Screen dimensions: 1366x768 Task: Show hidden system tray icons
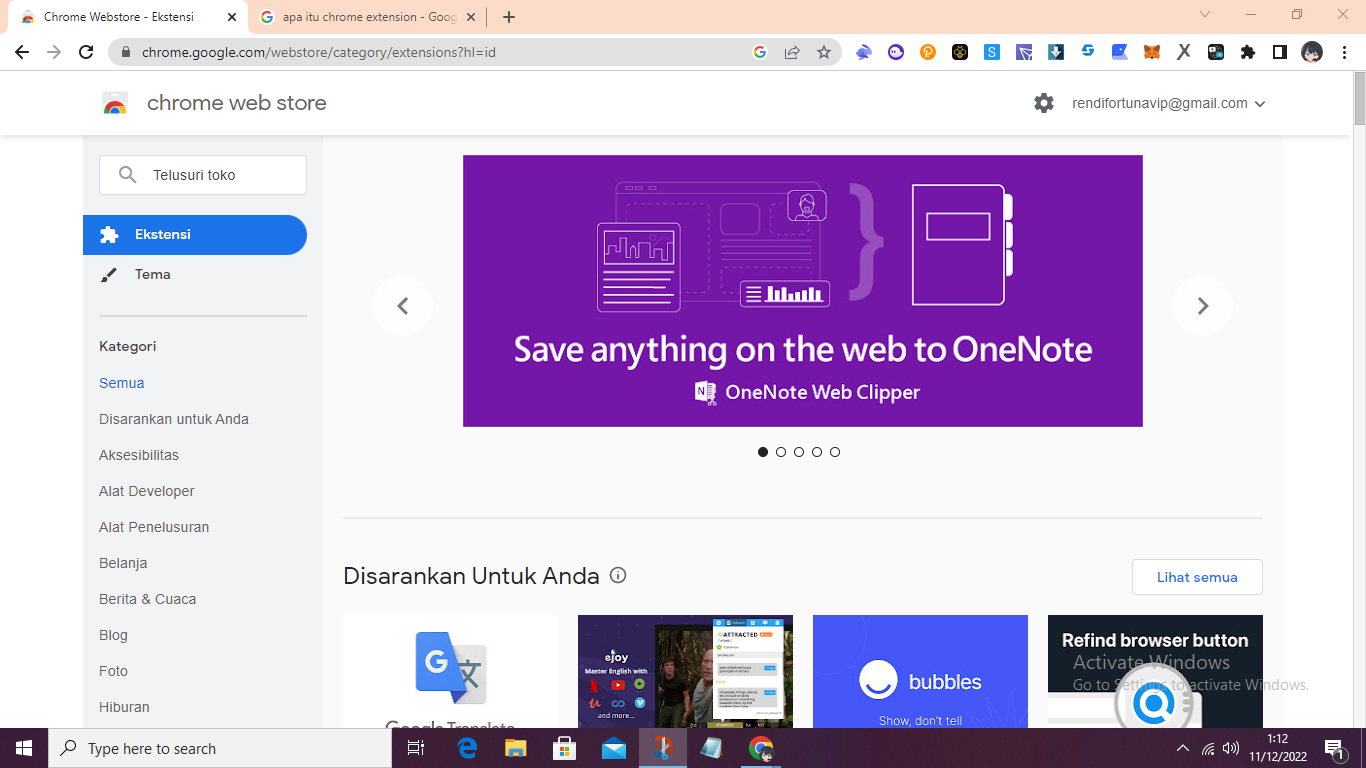coord(1183,748)
